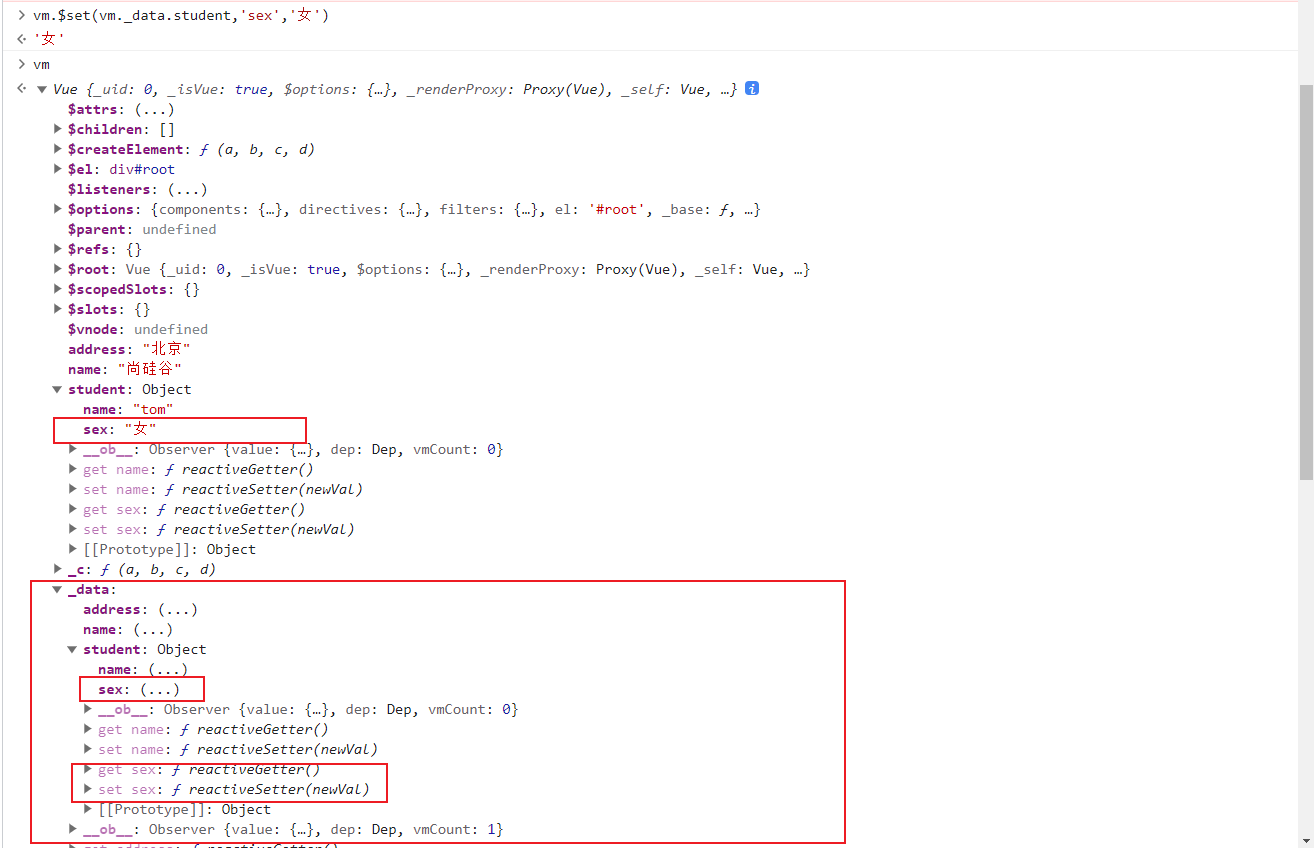Viewport: 1314px width, 848px height.
Task: Expand the $createElement function row
Action: (x=58, y=149)
